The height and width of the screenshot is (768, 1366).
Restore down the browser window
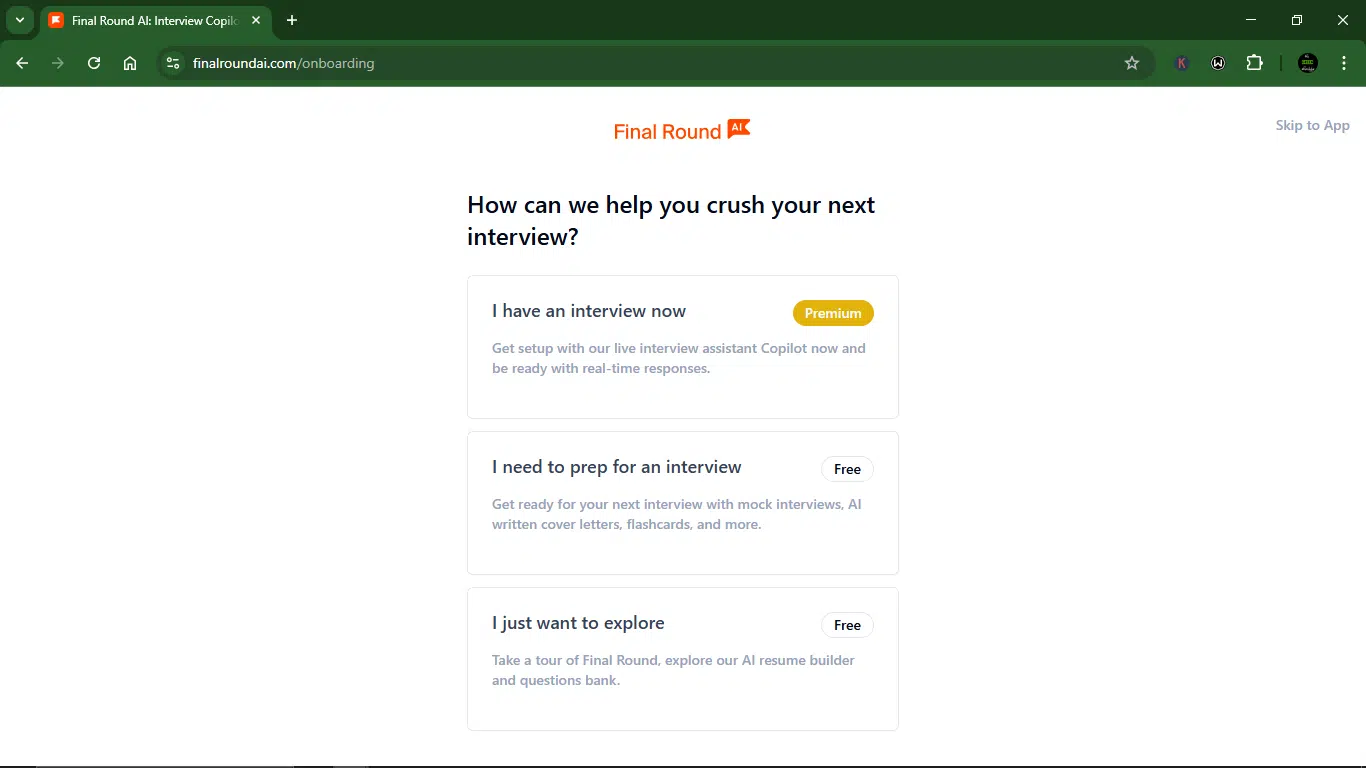point(1297,20)
